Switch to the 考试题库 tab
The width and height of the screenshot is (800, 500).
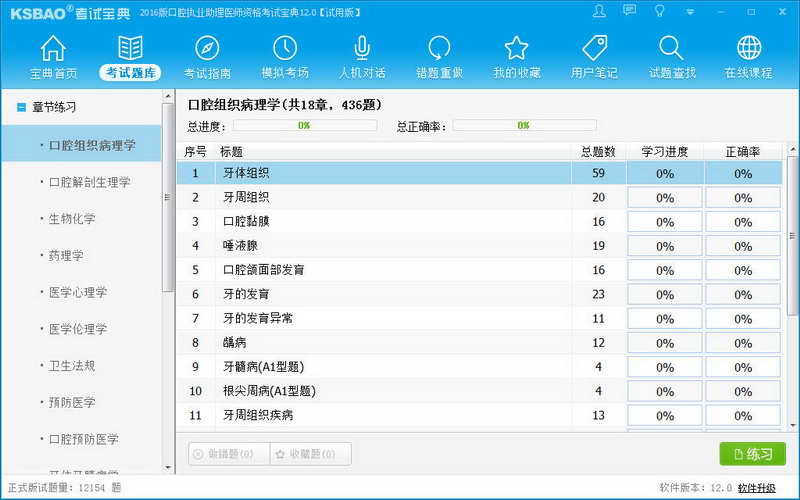130,72
